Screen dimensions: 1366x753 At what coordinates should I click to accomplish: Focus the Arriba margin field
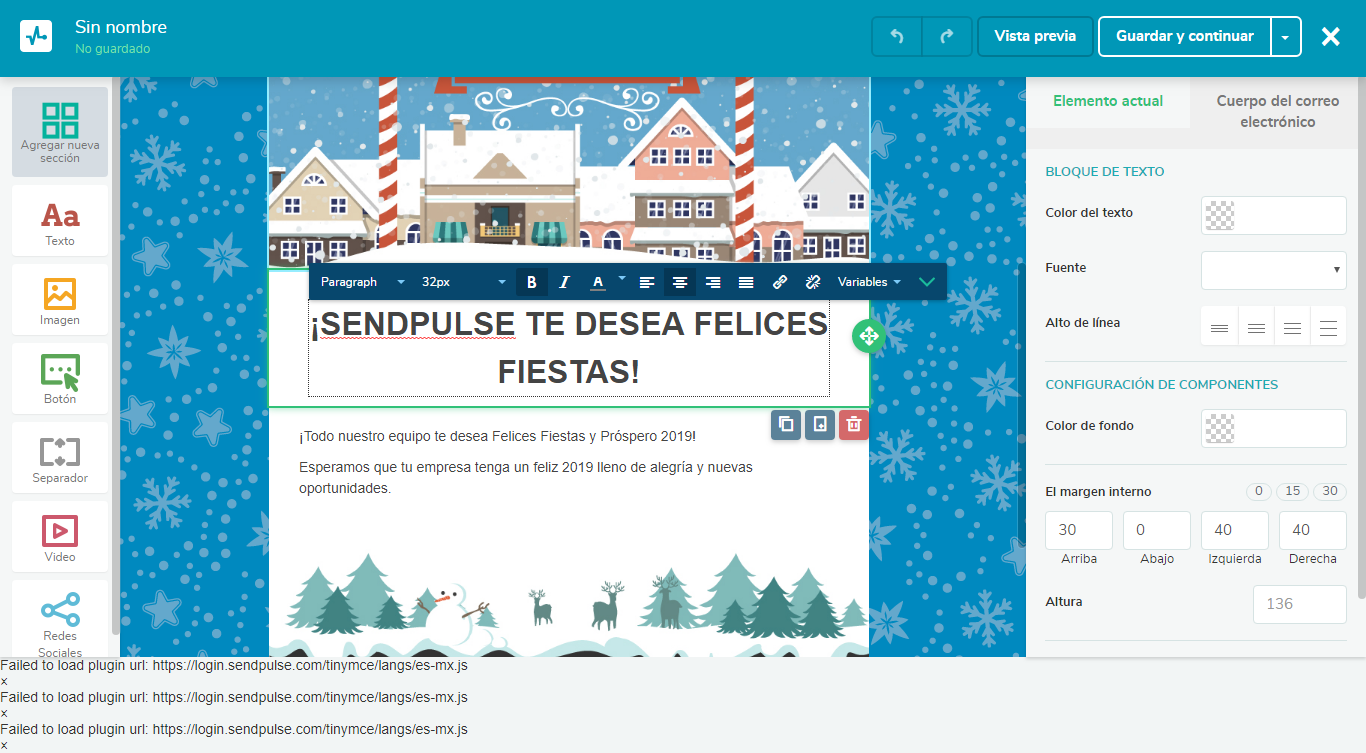click(1079, 530)
